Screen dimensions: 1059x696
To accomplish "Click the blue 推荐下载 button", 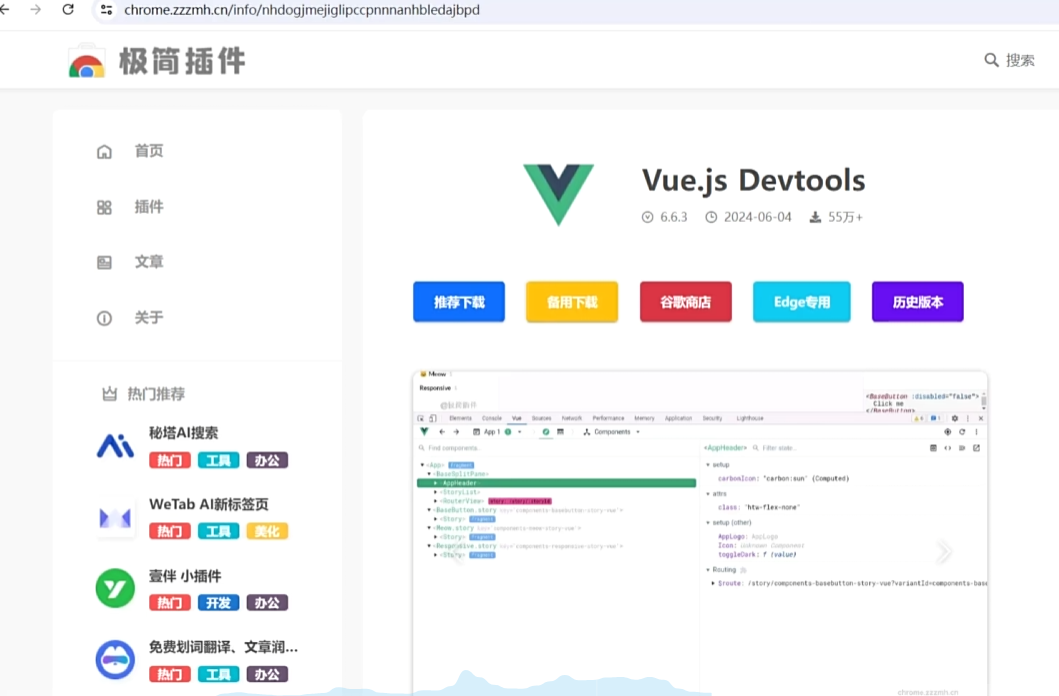I will pos(459,302).
